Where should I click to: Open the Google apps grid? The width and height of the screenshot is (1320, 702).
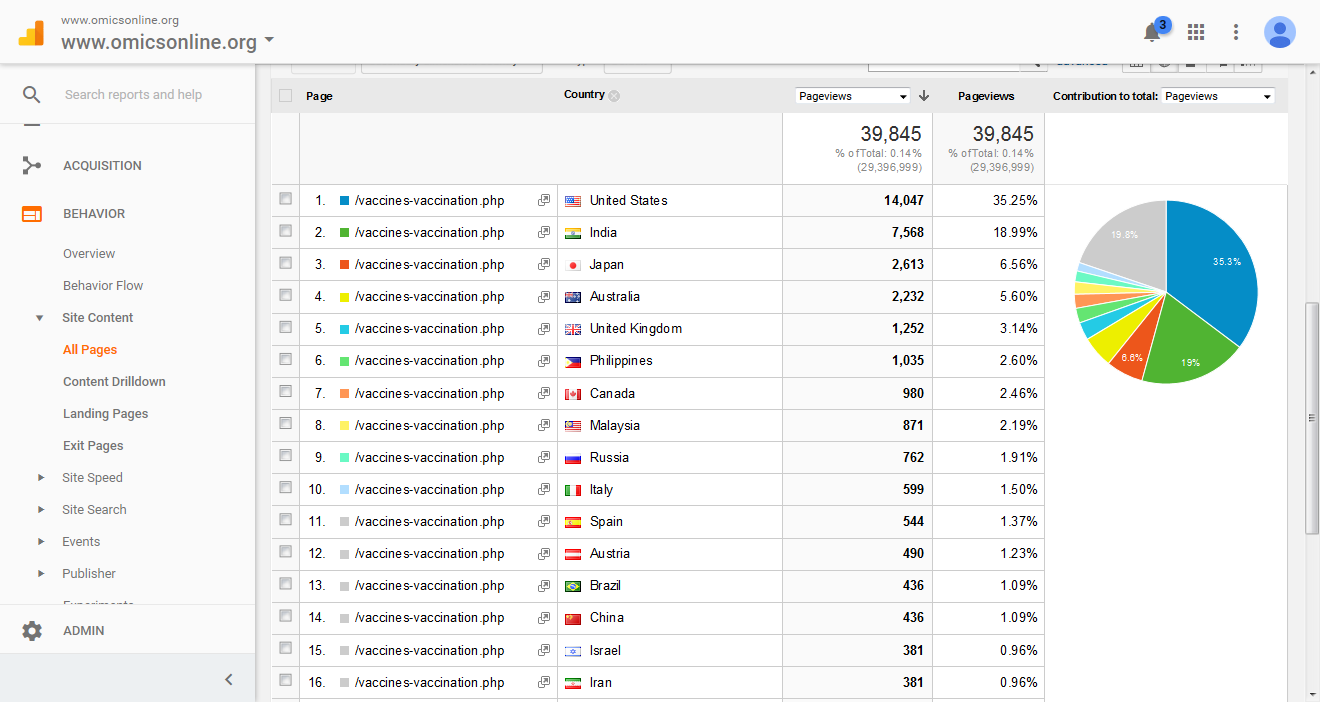click(1196, 32)
